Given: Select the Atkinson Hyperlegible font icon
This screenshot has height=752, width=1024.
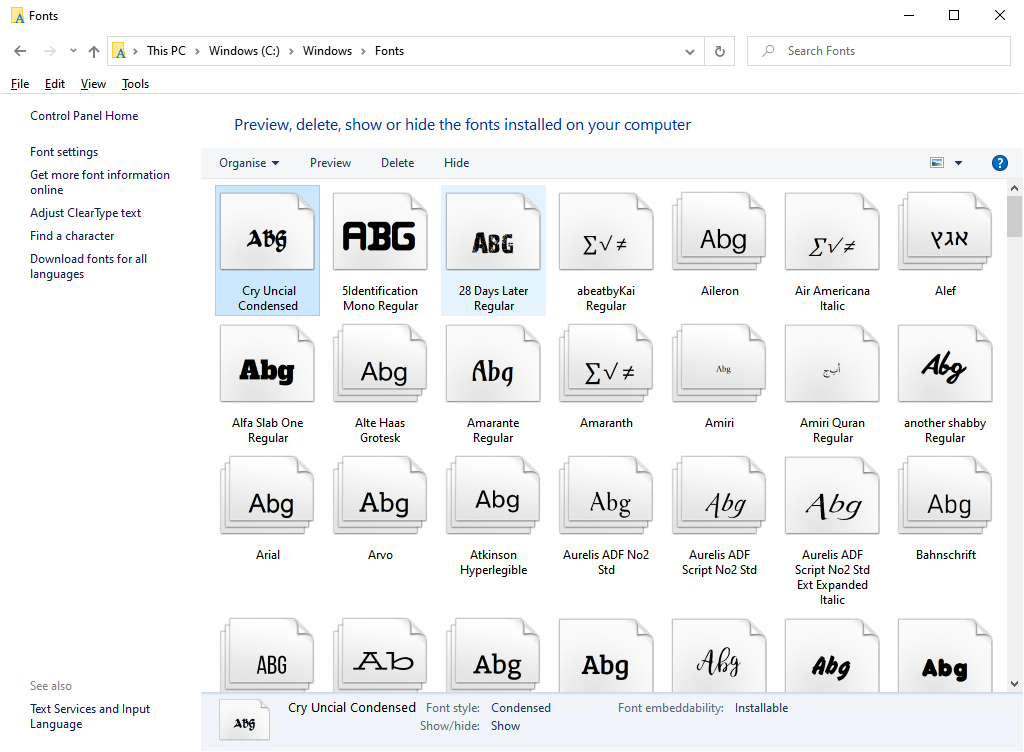Looking at the screenshot, I should tap(493, 495).
